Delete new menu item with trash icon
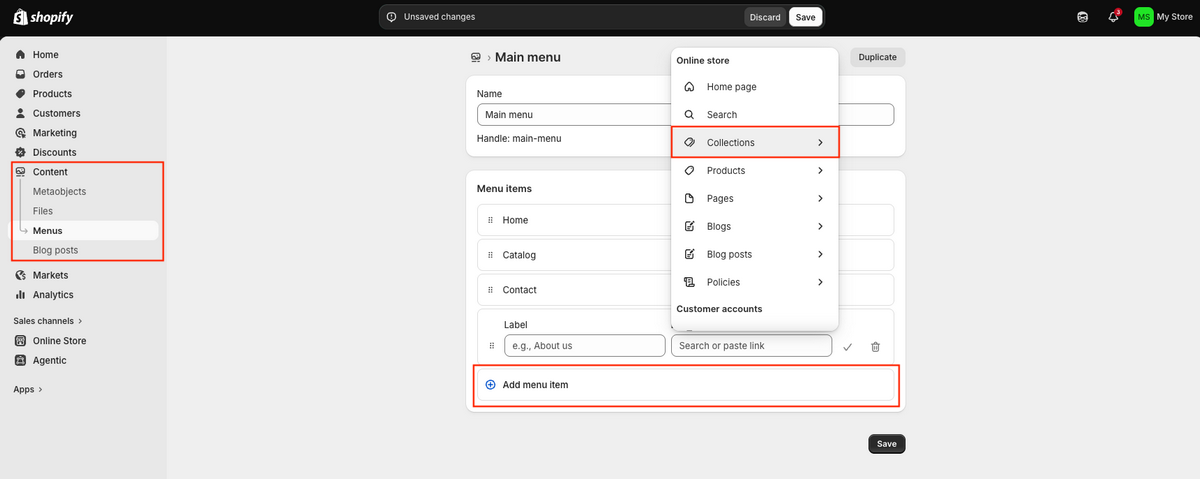 click(875, 347)
